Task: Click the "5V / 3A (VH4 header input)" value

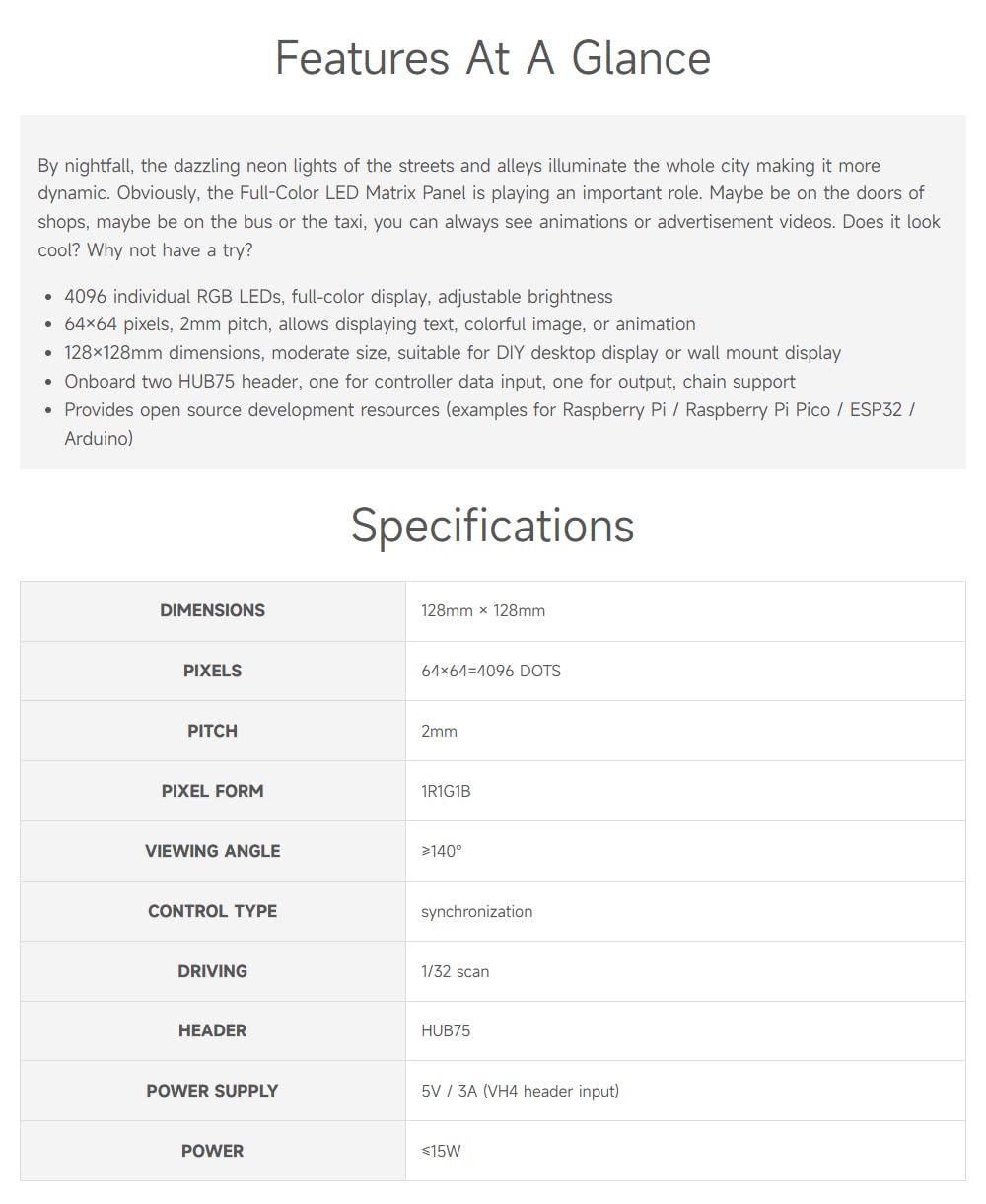Action: (520, 1092)
